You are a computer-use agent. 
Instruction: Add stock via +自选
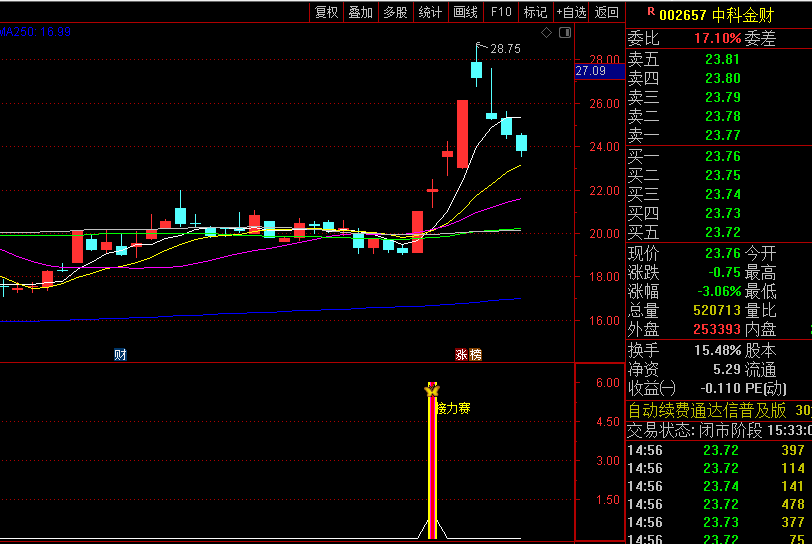point(571,12)
